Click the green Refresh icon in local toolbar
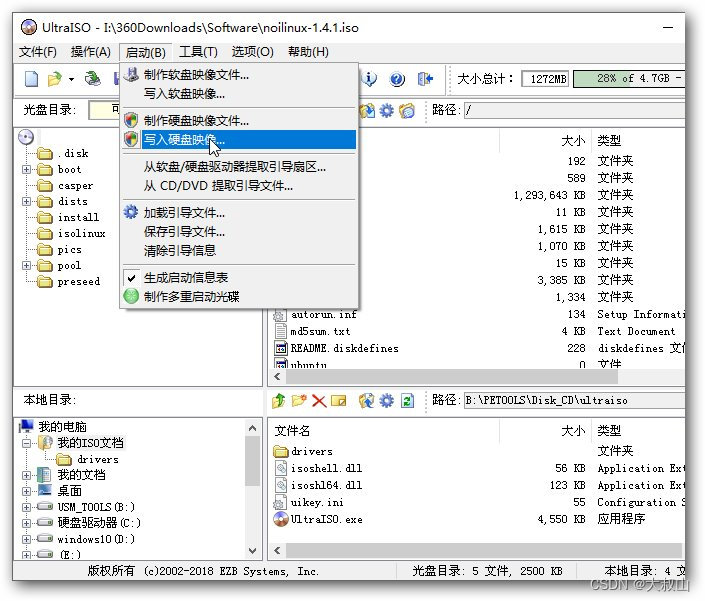Screen dimensions: 705x601 pos(407,401)
